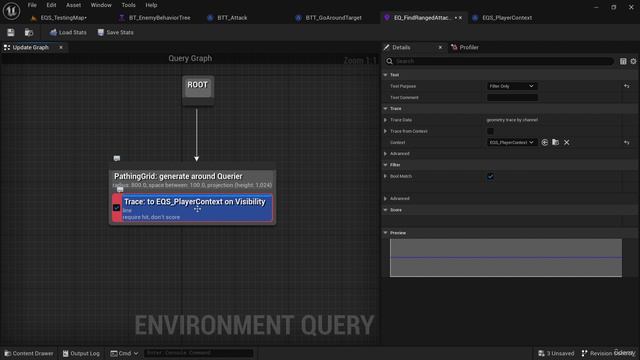The height and width of the screenshot is (360, 640).
Task: Open the Test Purpose dropdown
Action: (x=512, y=86)
